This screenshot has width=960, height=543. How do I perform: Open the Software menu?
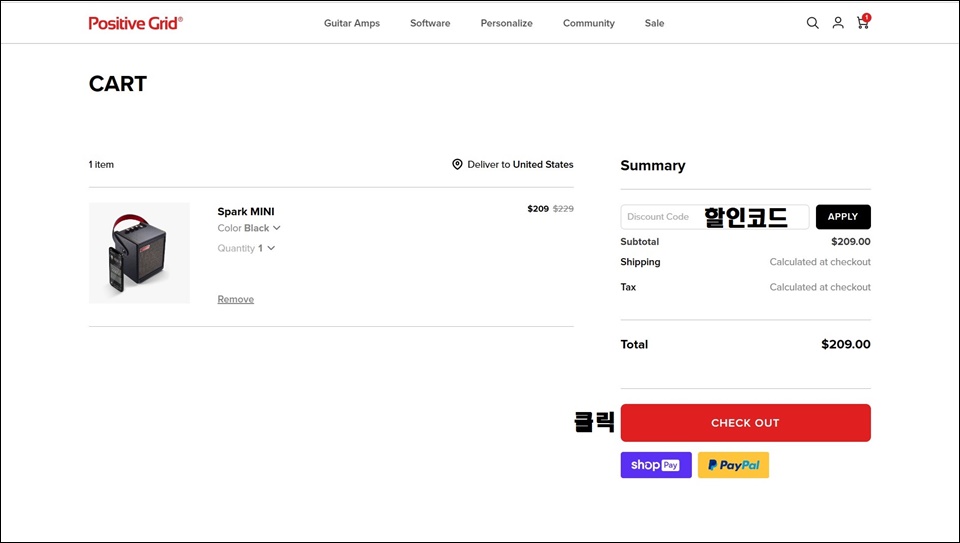click(430, 23)
